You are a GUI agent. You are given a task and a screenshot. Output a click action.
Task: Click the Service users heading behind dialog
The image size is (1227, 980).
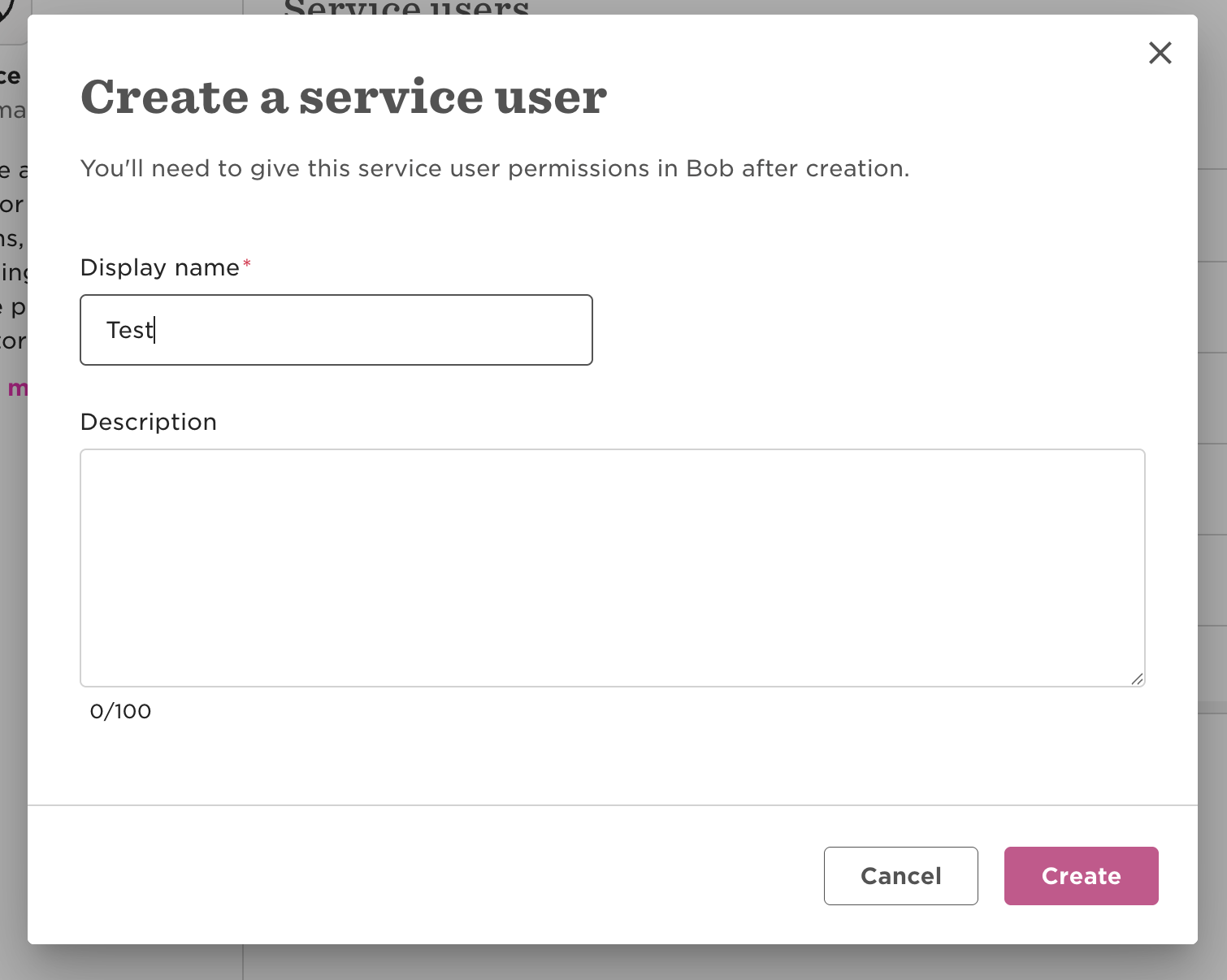[406, 7]
